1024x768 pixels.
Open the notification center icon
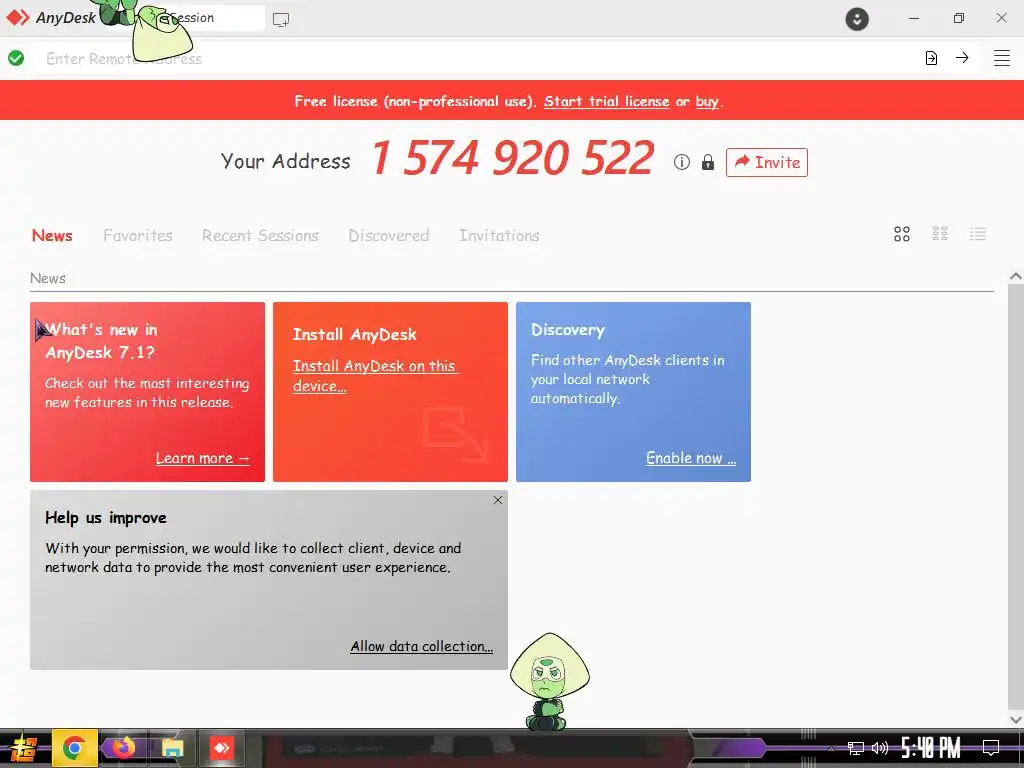(x=991, y=747)
